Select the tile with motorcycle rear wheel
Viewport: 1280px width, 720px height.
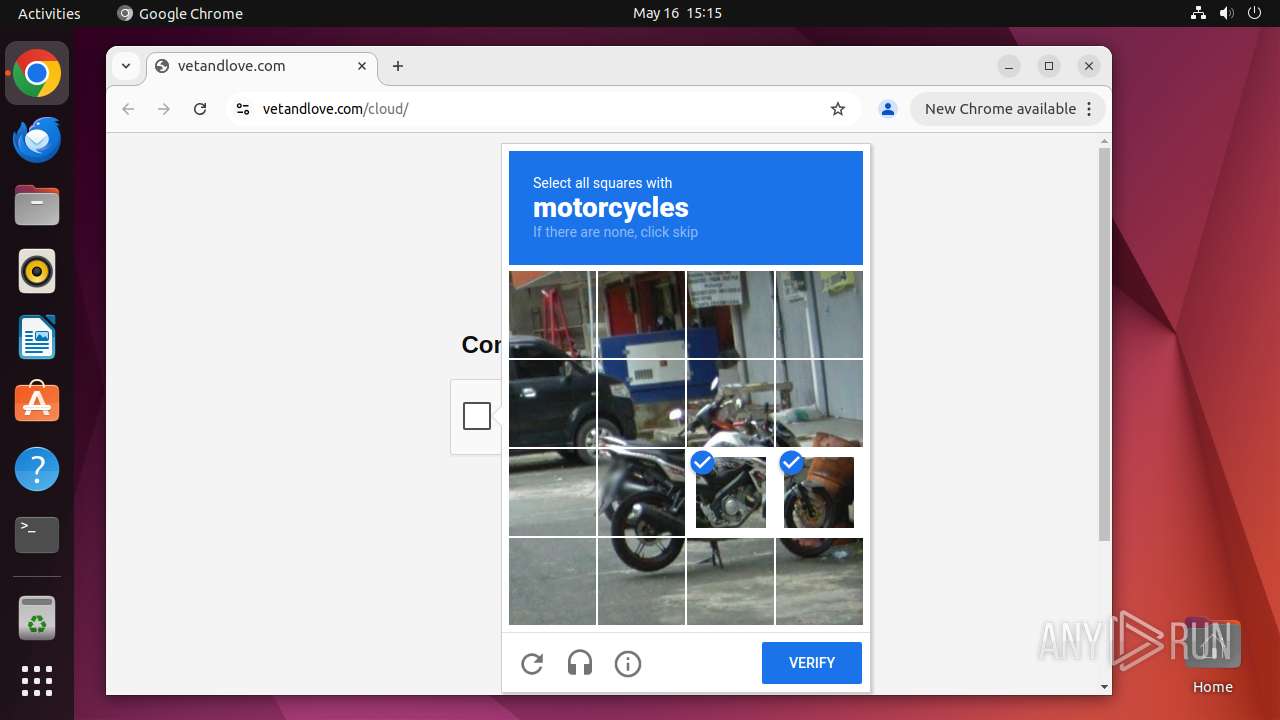[642, 492]
